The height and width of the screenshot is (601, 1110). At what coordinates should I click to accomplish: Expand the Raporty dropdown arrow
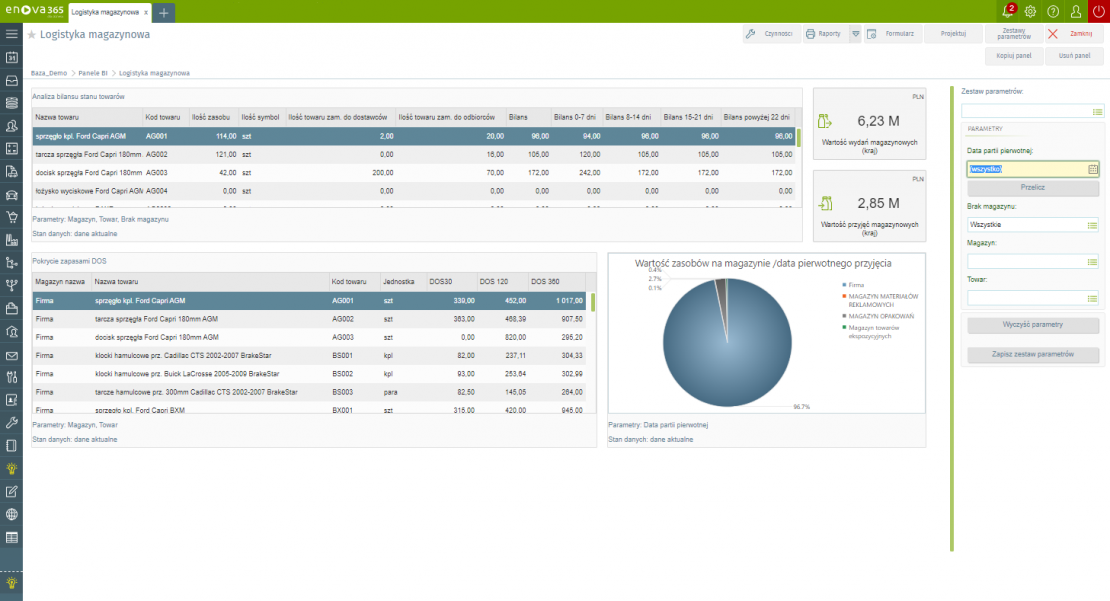(855, 34)
